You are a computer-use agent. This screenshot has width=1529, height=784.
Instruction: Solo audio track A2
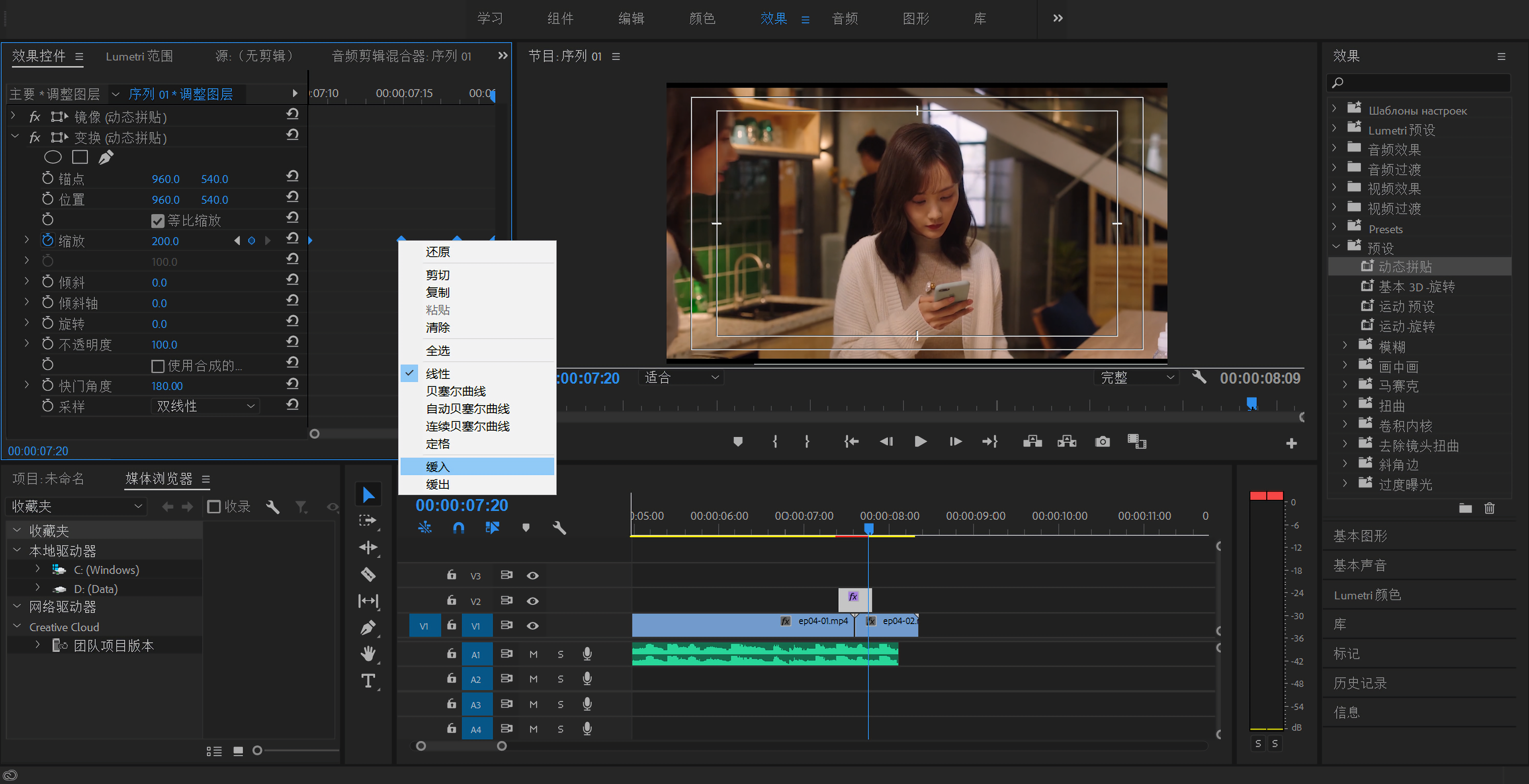pos(560,679)
